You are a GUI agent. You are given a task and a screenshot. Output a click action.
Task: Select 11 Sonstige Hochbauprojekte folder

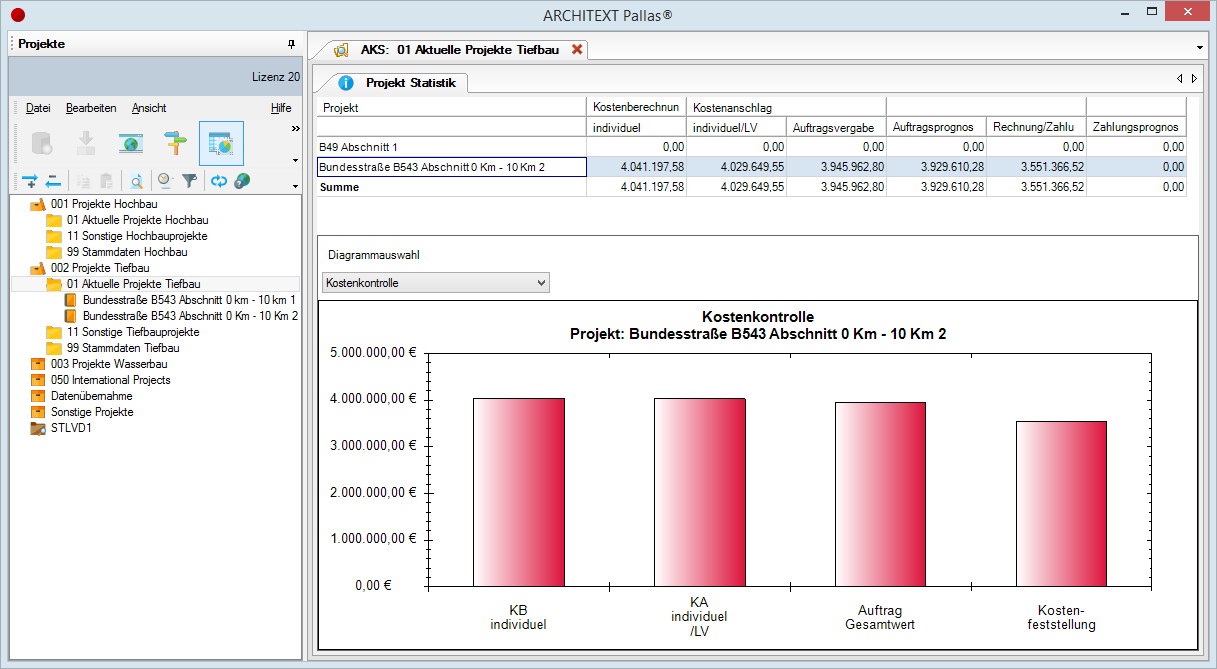(x=137, y=236)
